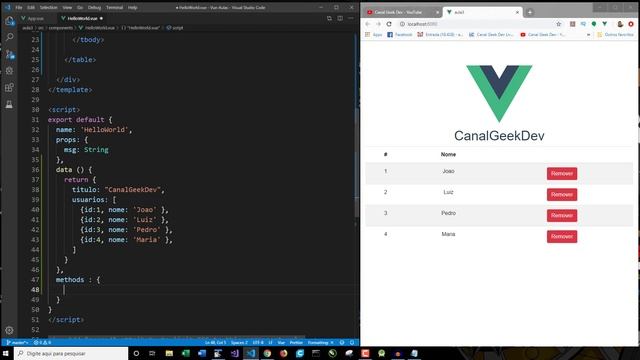Click Cortana circle on the taskbar

(x=136, y=353)
